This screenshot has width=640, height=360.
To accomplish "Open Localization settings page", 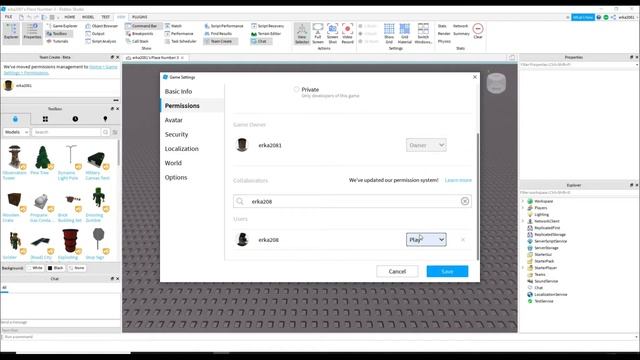I will [182, 149].
